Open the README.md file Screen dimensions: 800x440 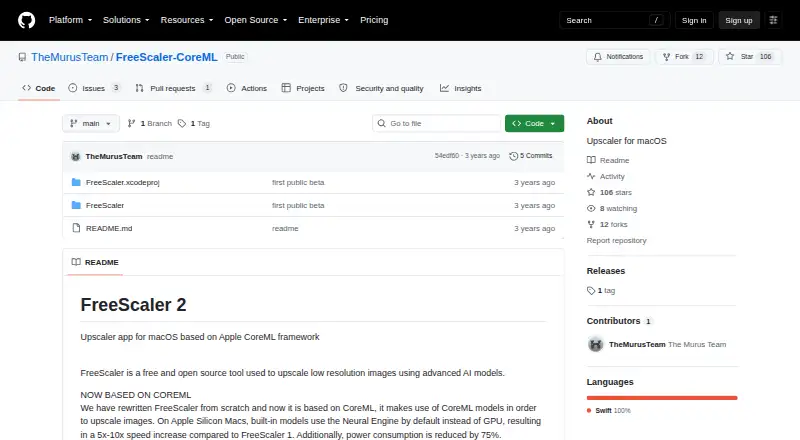tap(109, 228)
